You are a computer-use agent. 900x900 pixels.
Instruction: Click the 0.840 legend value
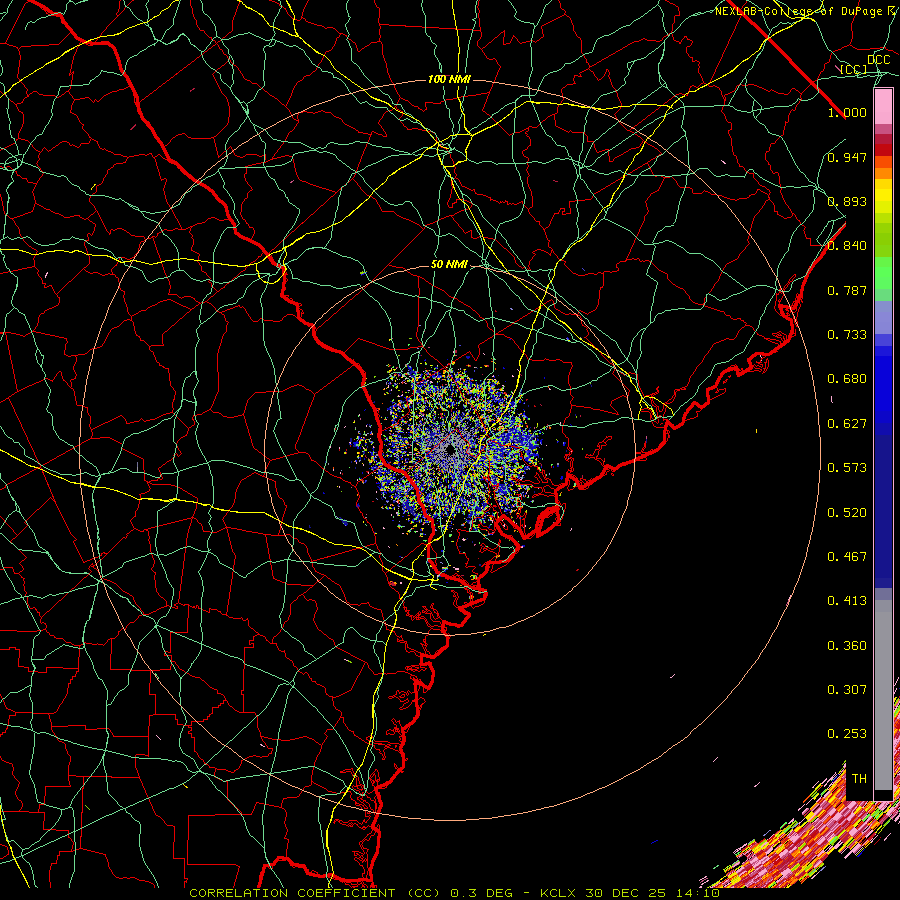tap(847, 246)
